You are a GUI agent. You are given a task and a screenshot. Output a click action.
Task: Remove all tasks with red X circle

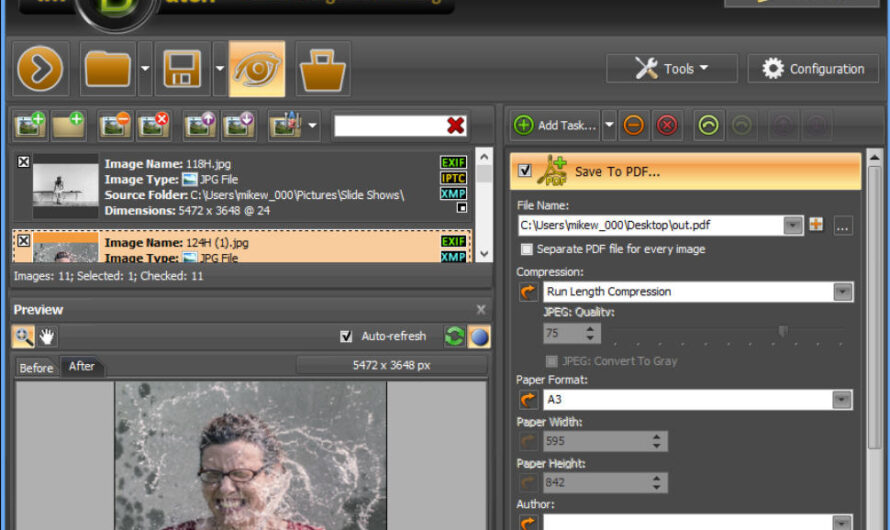(667, 125)
